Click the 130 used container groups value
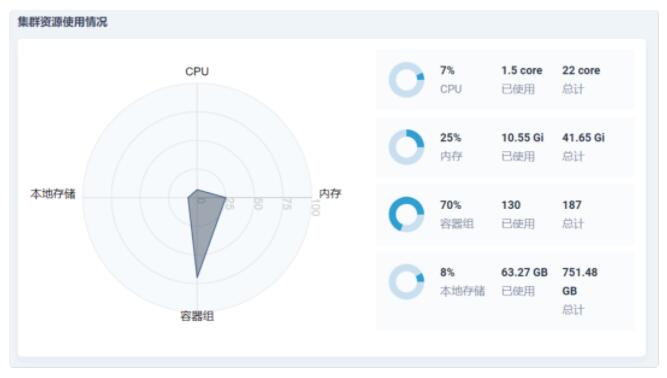Screen dimensions: 667x378 511,205
